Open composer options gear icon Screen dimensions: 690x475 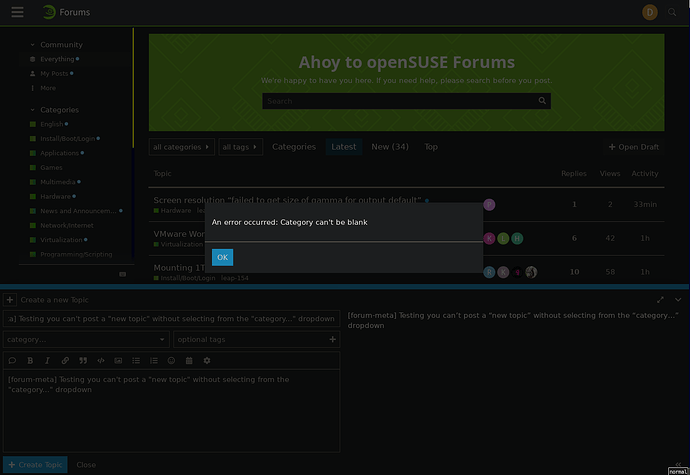click(207, 361)
